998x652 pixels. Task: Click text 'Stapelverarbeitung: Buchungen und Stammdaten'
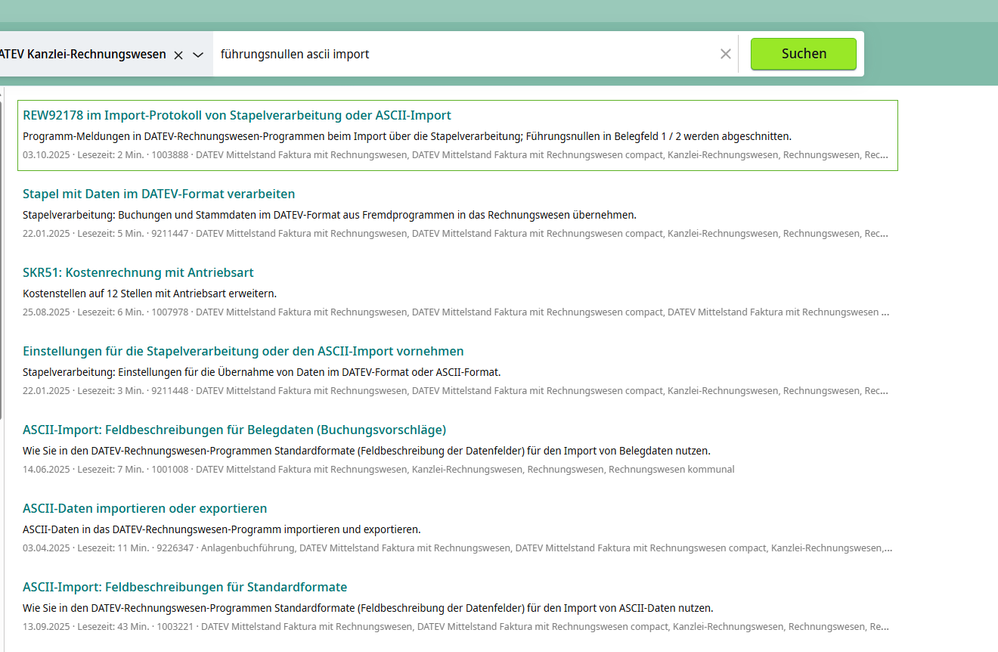coord(330,215)
